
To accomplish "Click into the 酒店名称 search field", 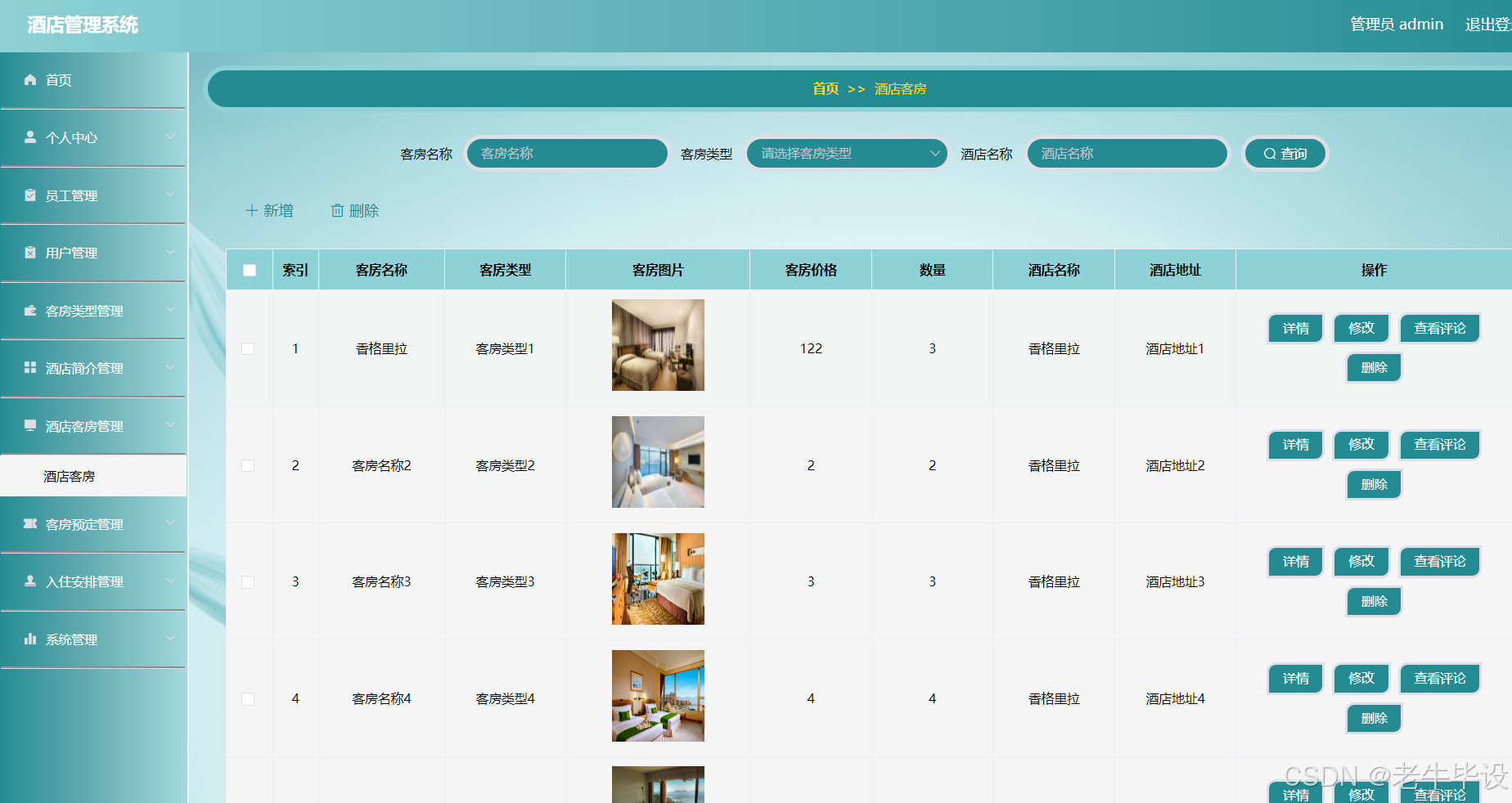I will [1127, 153].
